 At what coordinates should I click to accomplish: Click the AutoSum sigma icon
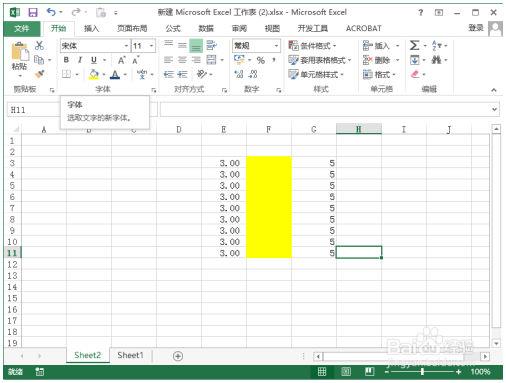pyautogui.click(x=414, y=45)
